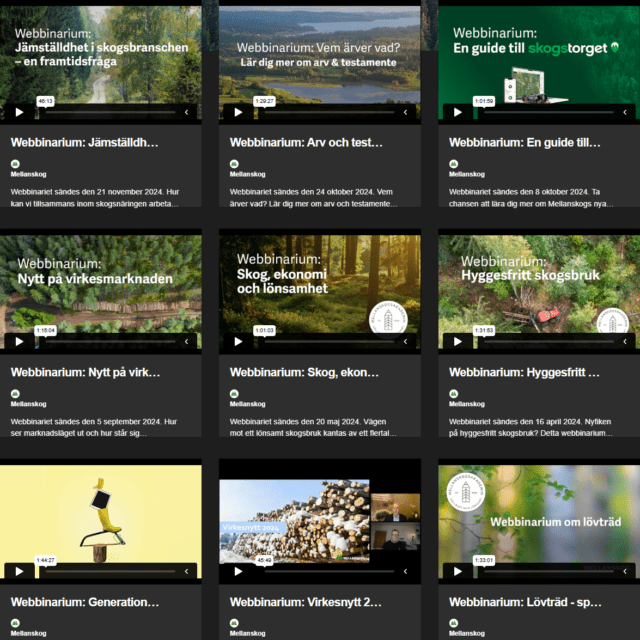The height and width of the screenshot is (640, 640).
Task: Expand player controls chevron on skogstorget video
Action: pos(625,112)
